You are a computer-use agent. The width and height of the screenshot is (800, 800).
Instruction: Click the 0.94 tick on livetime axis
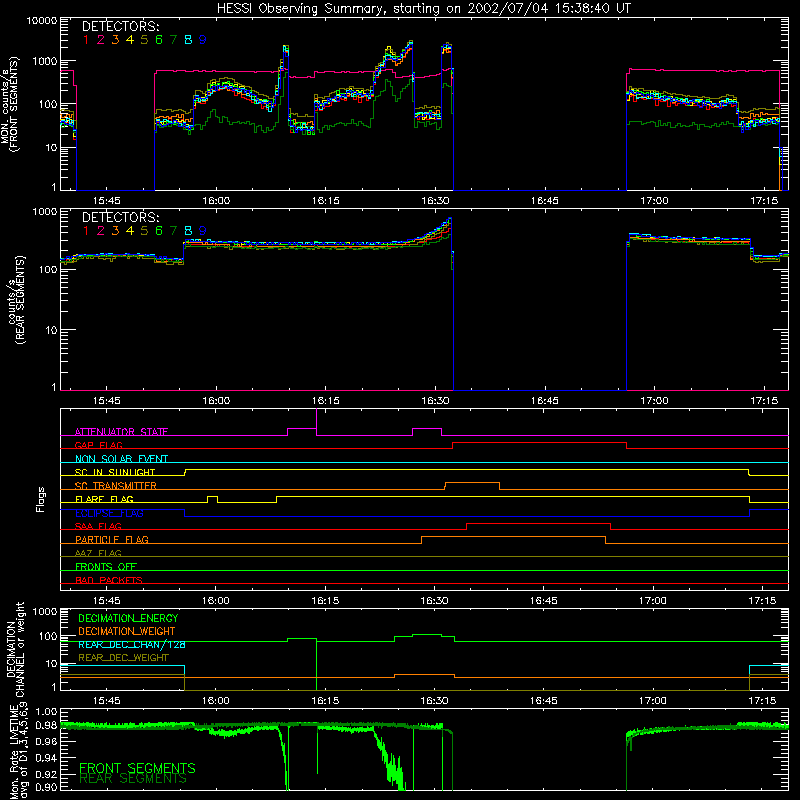(x=46, y=757)
